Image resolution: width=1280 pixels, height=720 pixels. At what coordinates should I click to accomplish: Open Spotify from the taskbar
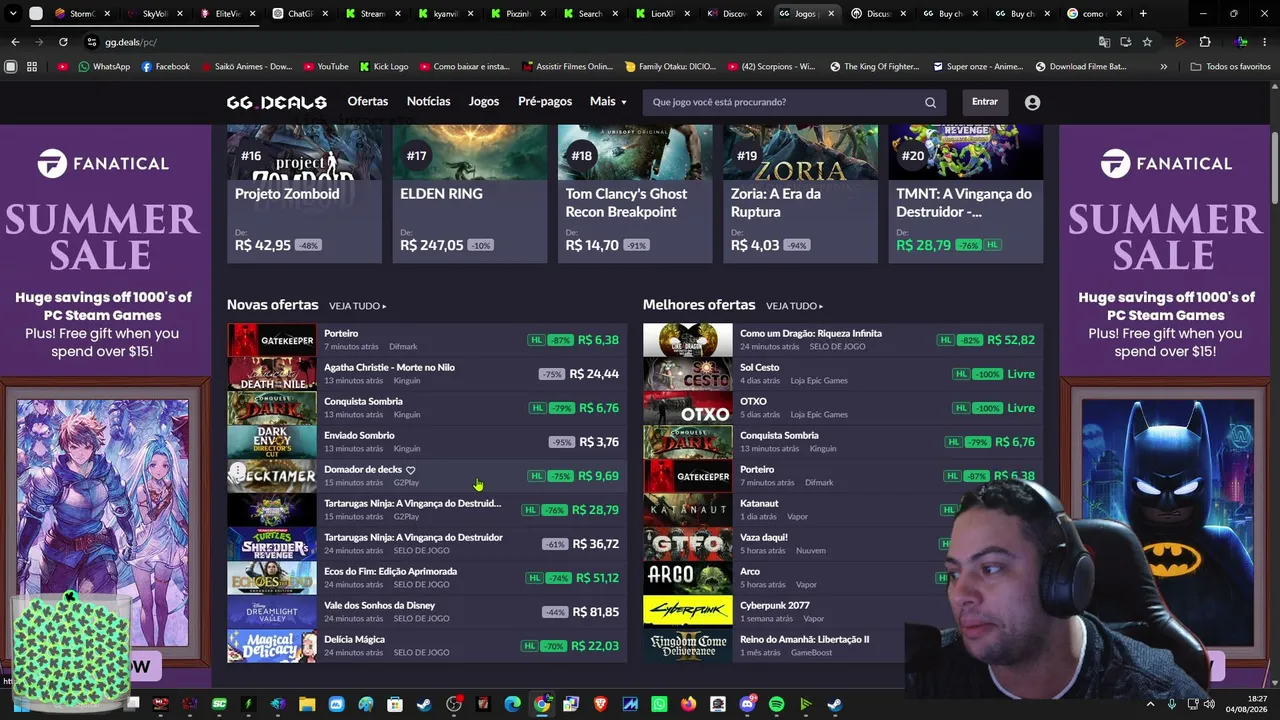[x=776, y=705]
